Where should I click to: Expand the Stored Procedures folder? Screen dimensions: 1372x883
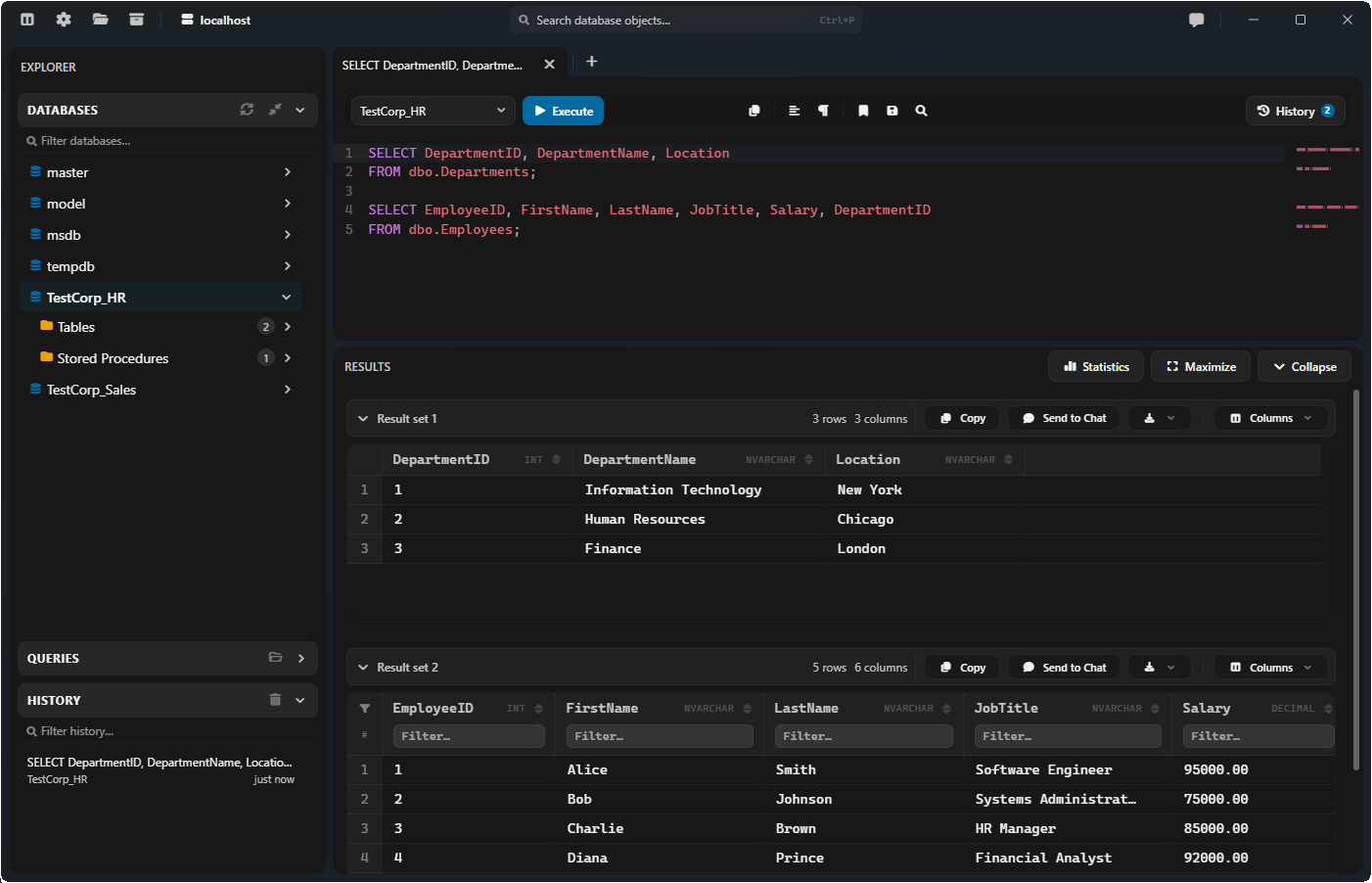287,358
